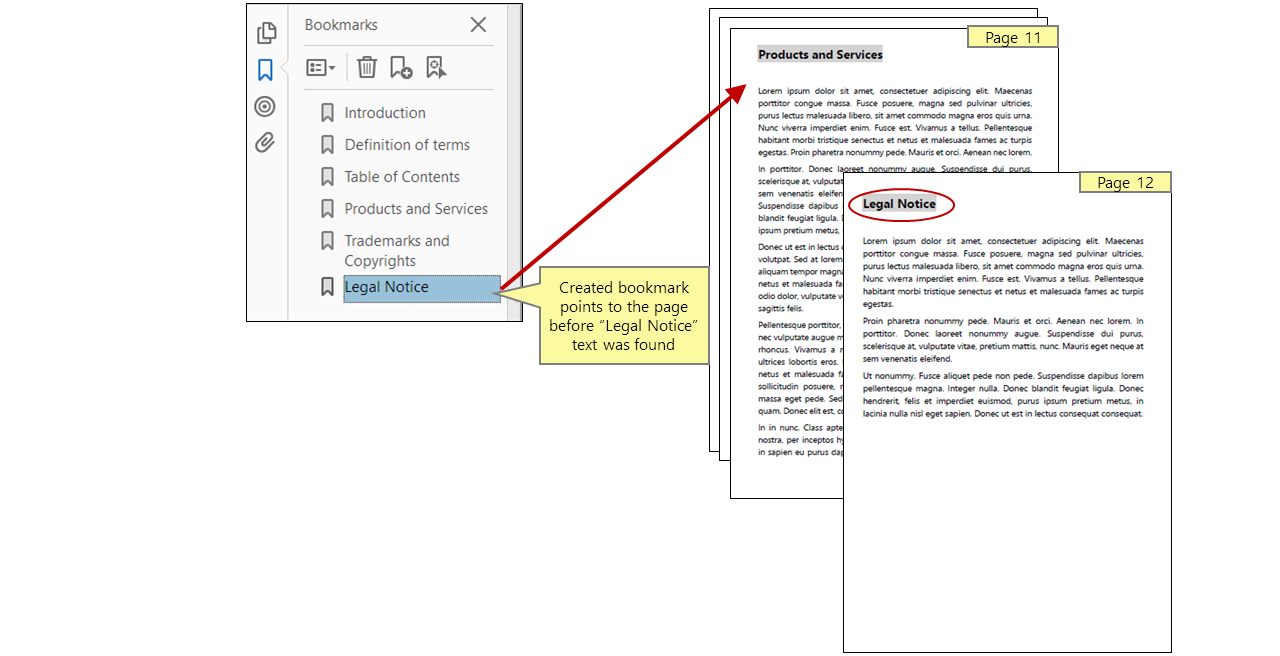Select the Introduction bookmark

[x=384, y=112]
